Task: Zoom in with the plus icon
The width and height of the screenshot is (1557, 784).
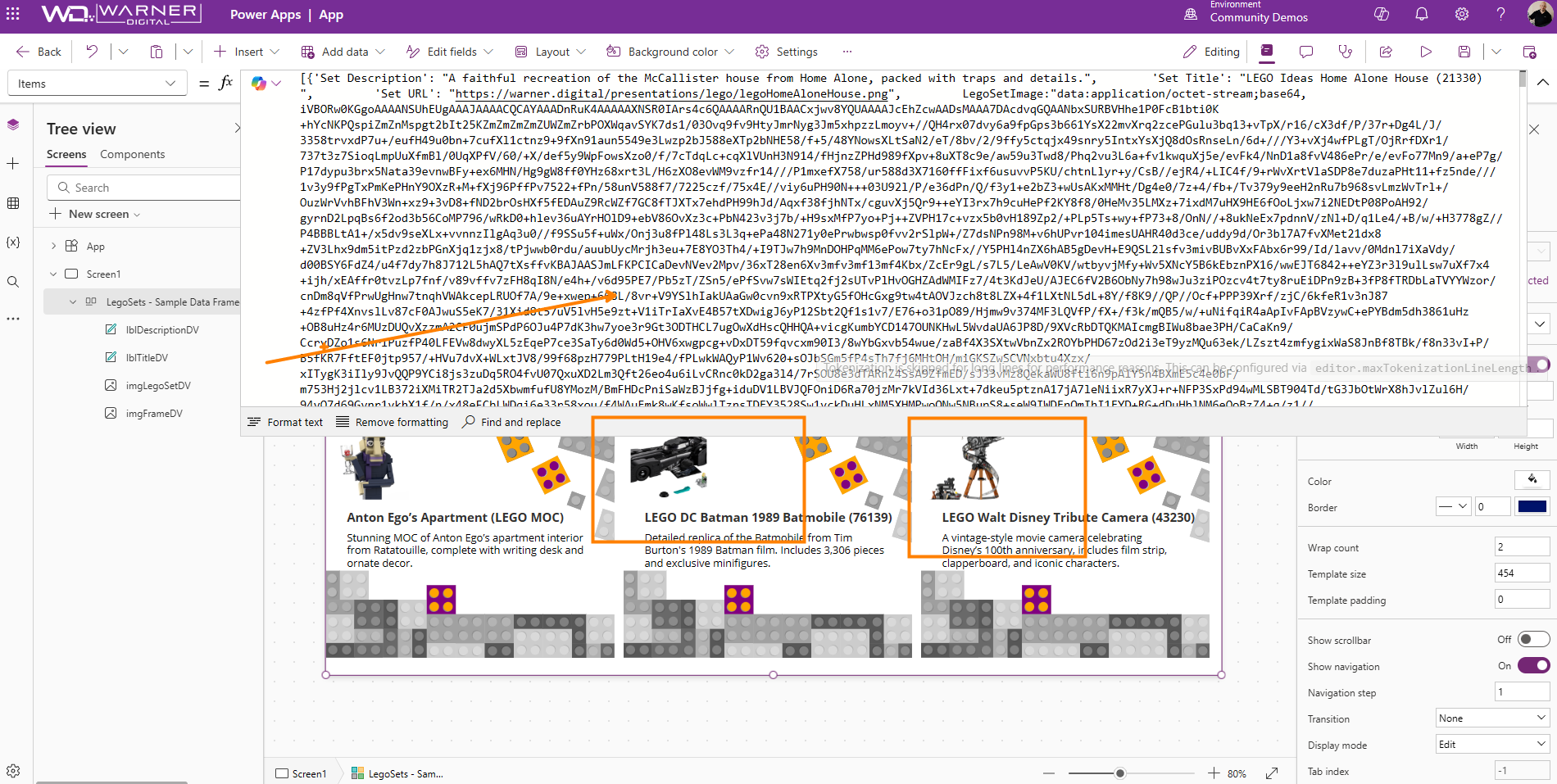Action: point(1214,773)
